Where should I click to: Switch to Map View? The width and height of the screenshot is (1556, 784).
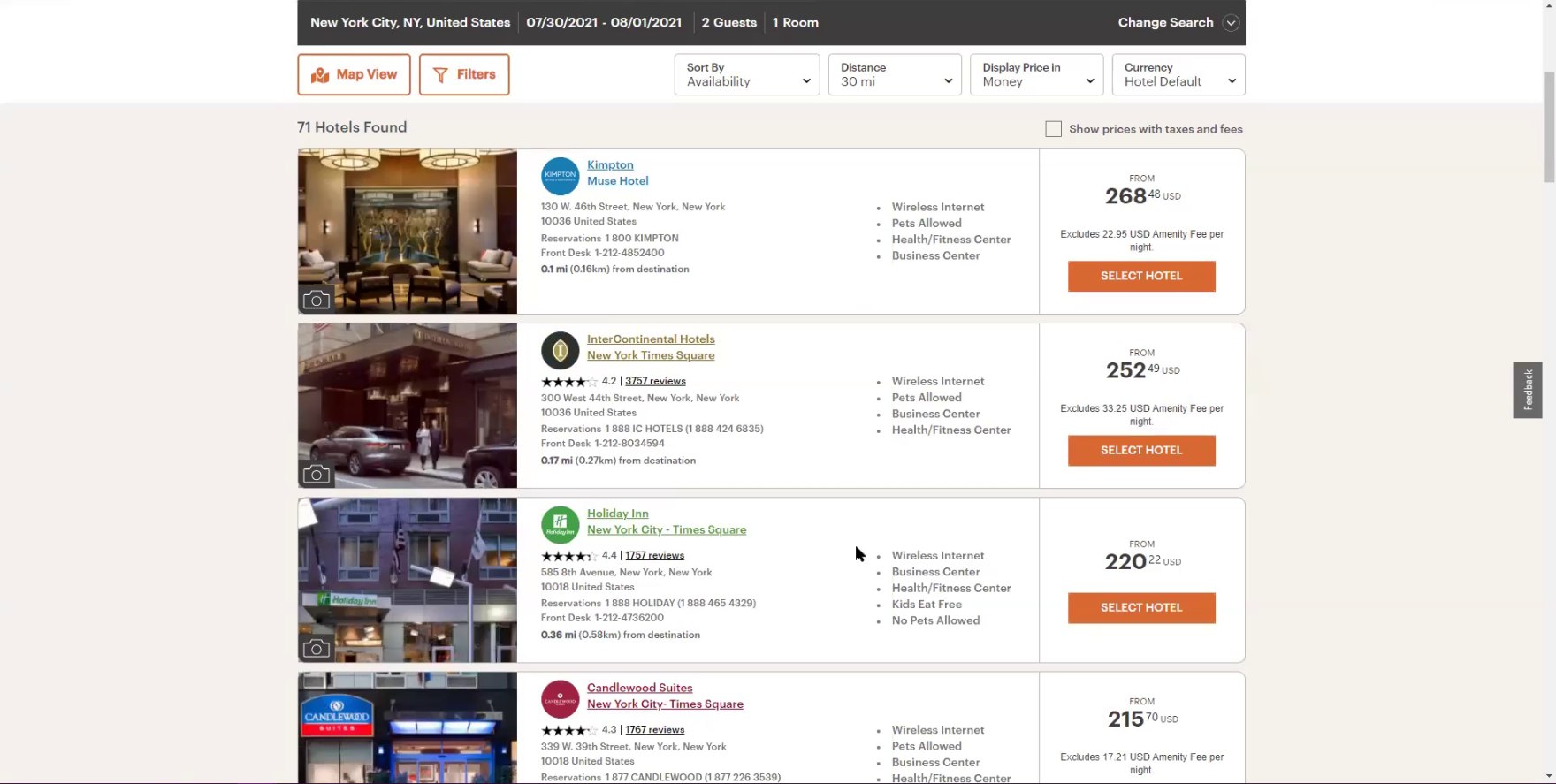click(354, 74)
